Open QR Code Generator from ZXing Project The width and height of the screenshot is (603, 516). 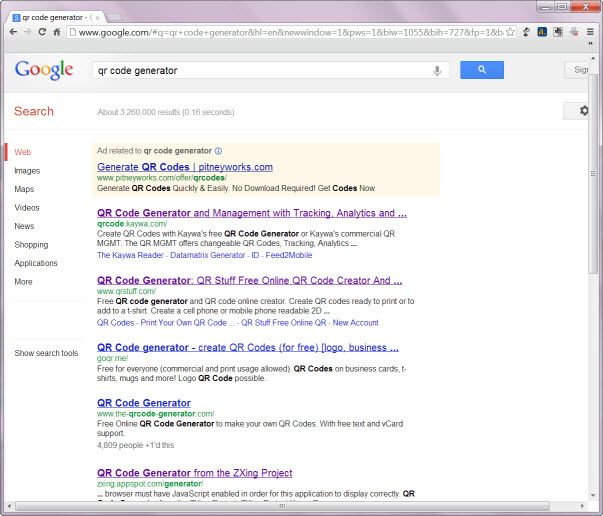(195, 473)
